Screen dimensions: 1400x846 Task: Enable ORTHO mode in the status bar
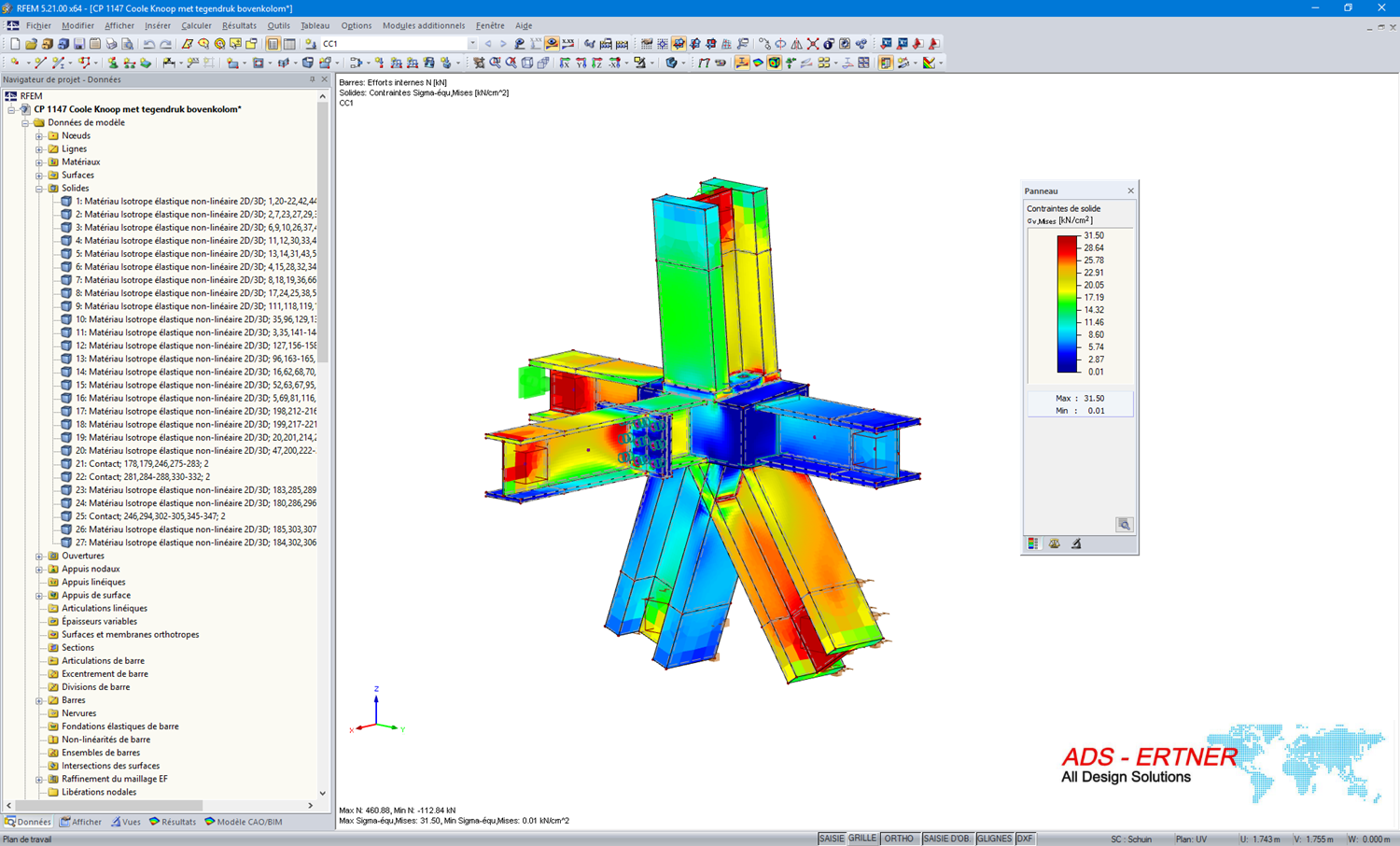[x=899, y=839]
